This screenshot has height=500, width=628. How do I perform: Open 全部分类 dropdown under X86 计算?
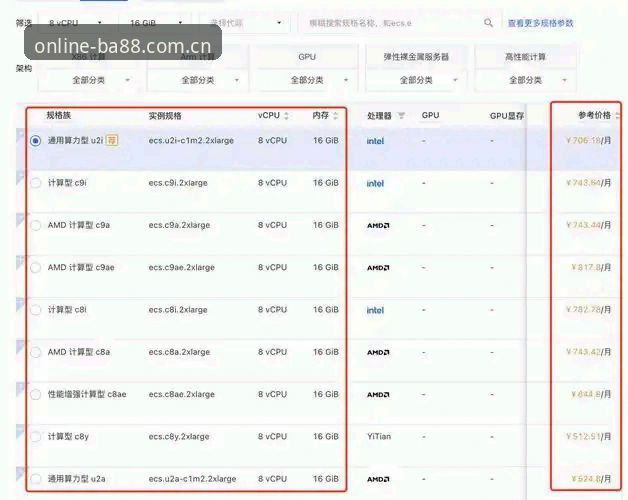pyautogui.click(x=89, y=80)
